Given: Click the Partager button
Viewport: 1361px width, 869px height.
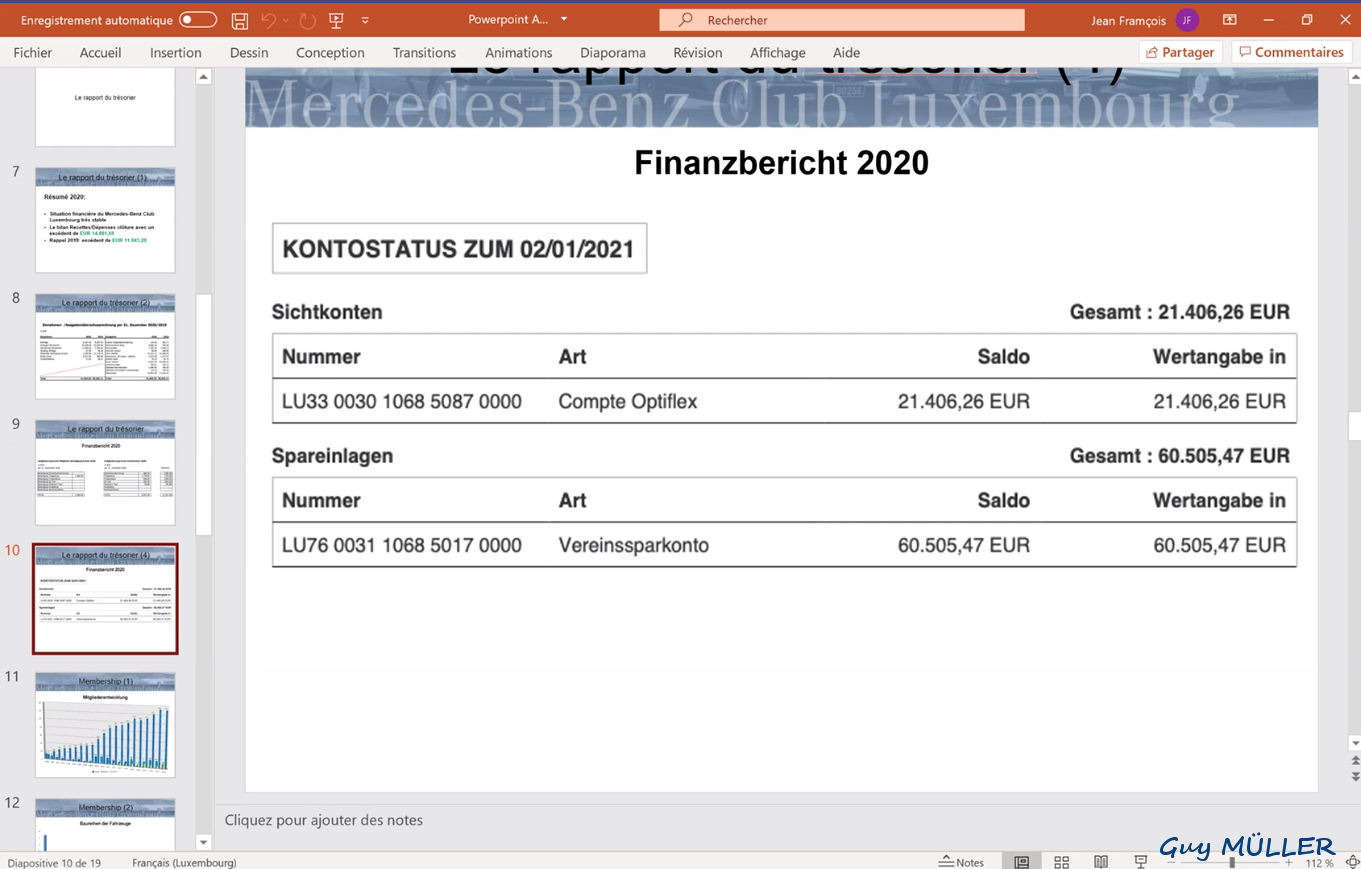Looking at the screenshot, I should point(1180,52).
